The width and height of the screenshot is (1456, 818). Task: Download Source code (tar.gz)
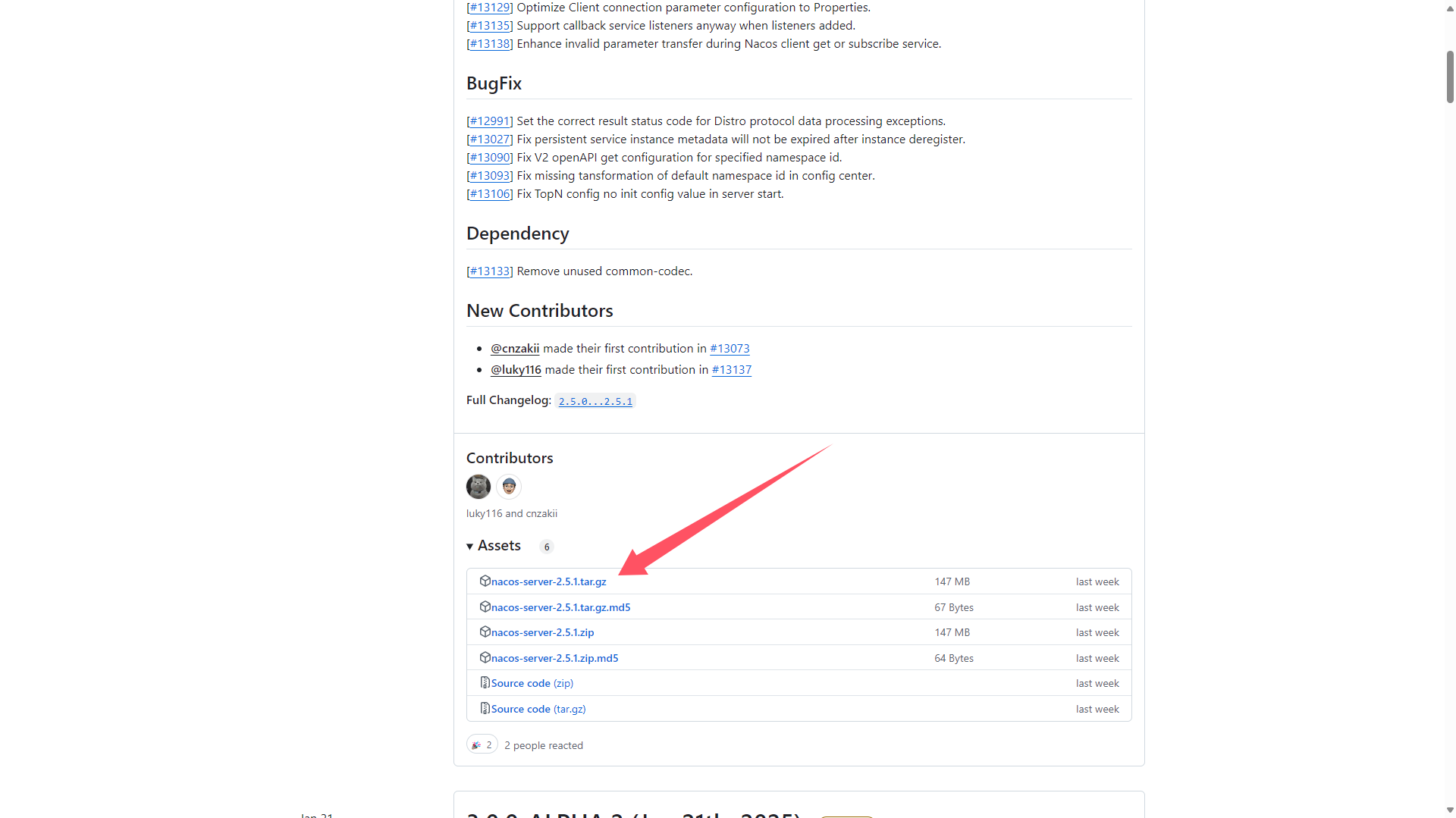coord(538,709)
